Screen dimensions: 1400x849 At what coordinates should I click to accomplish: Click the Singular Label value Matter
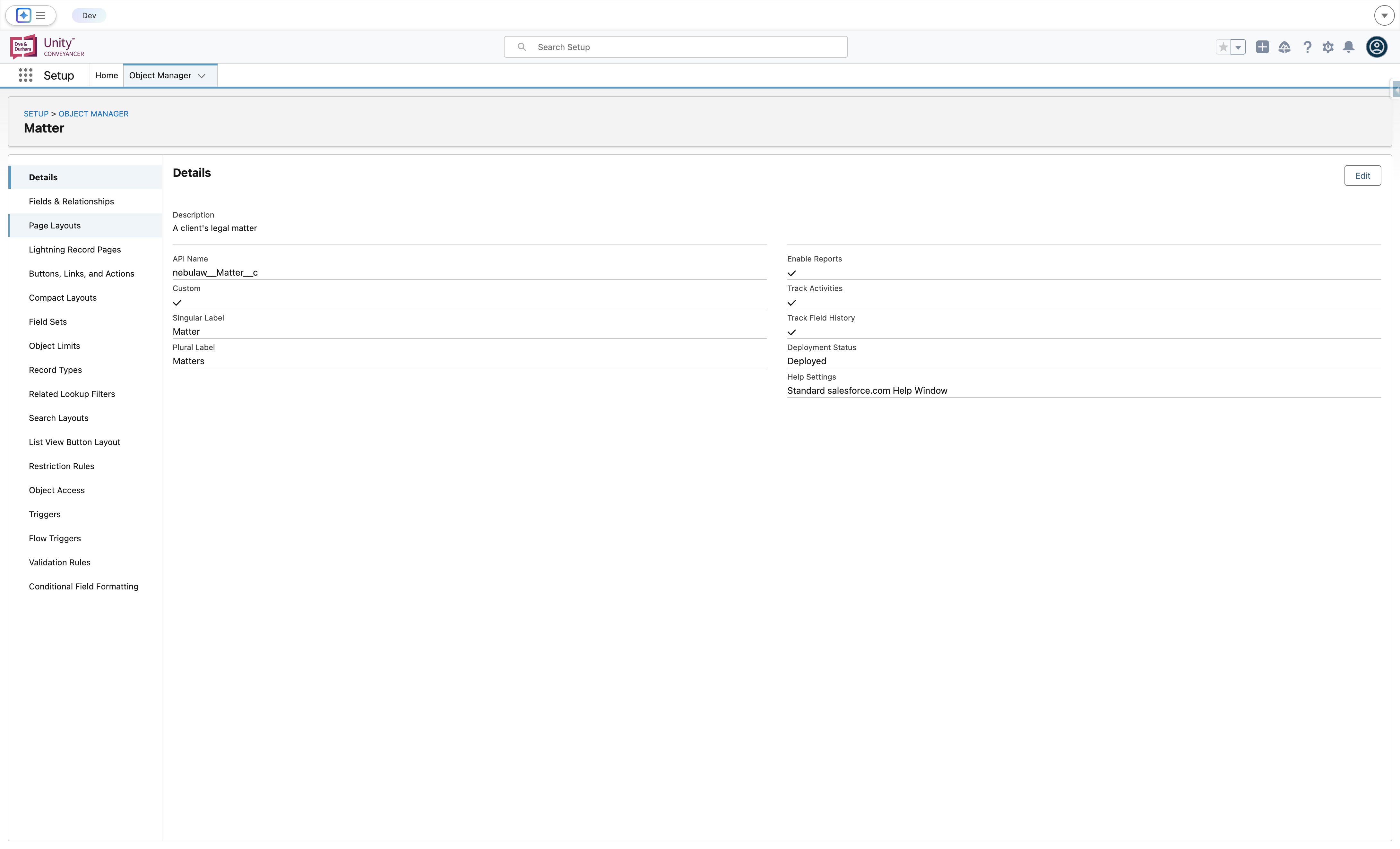click(186, 332)
